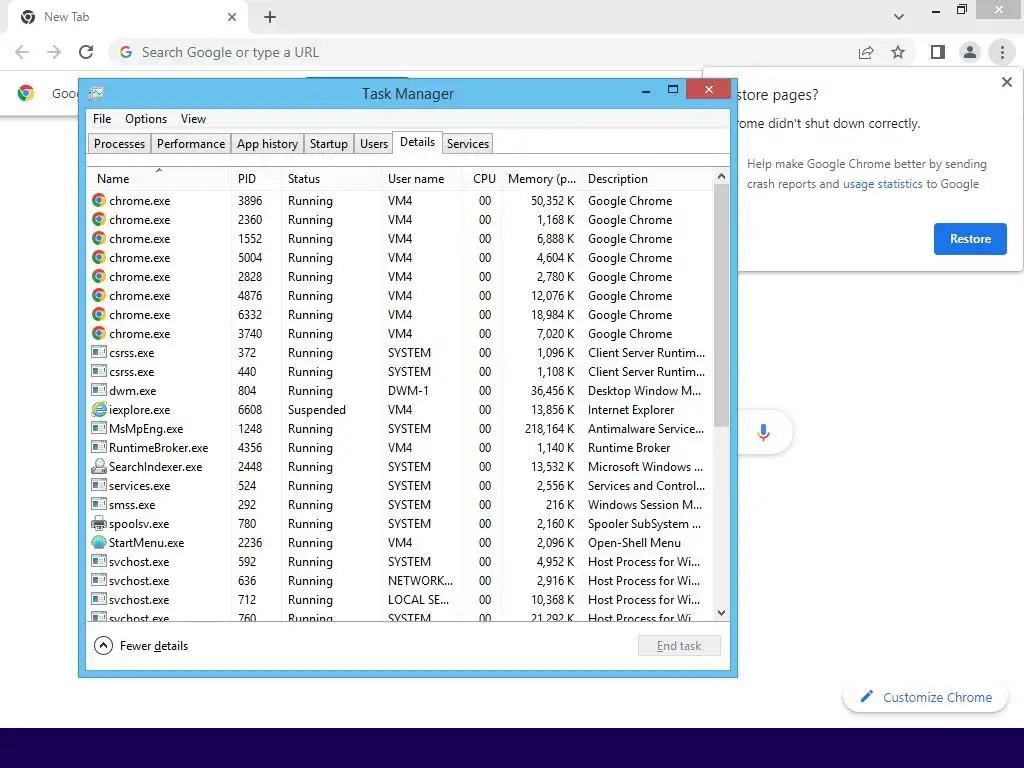
Task: Click the Chrome back arrow
Action: [22, 52]
